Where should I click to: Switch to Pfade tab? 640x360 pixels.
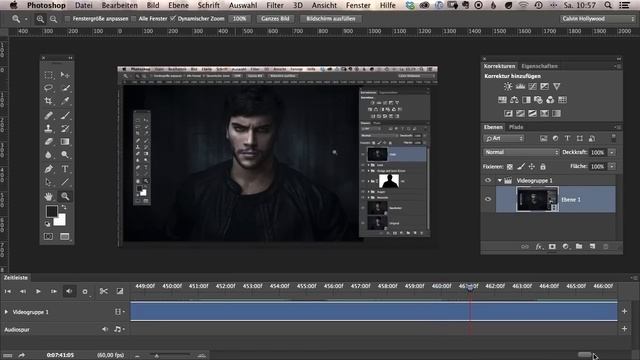click(516, 127)
